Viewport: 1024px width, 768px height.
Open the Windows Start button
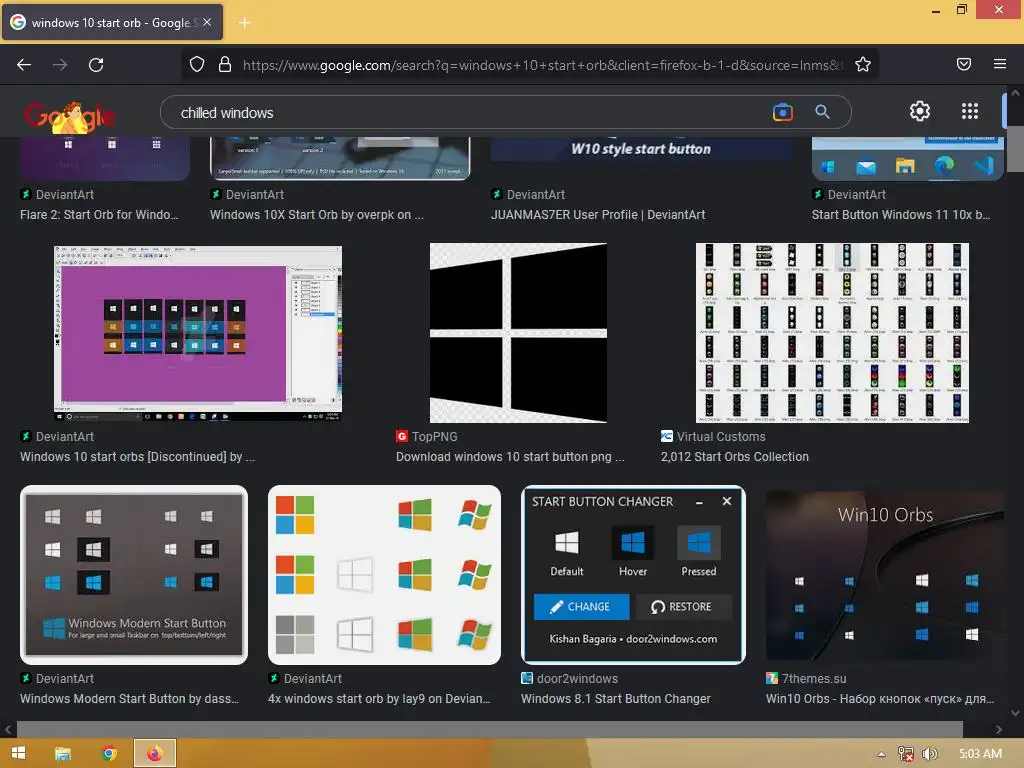[x=18, y=753]
